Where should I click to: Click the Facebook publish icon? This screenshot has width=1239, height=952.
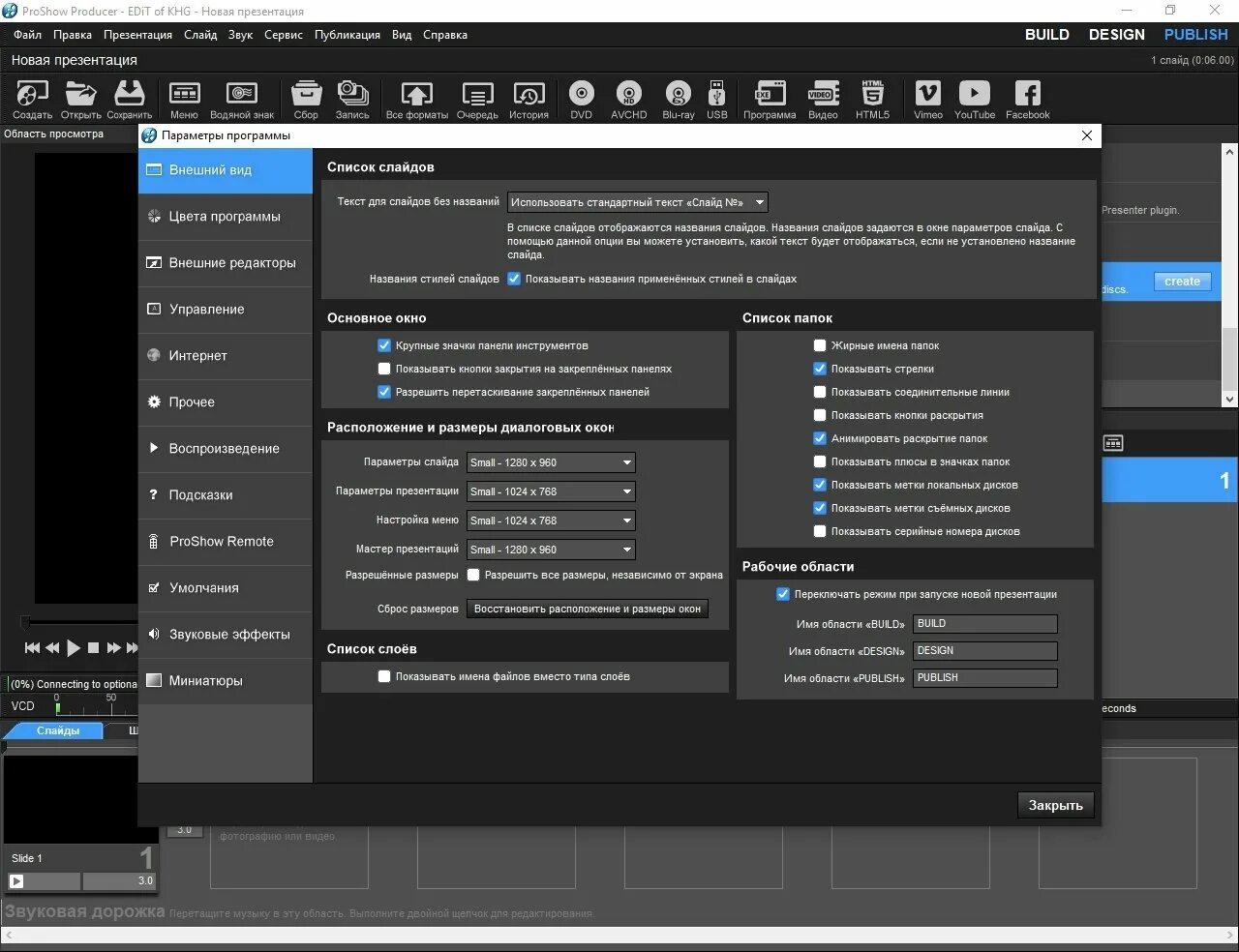point(1027,100)
